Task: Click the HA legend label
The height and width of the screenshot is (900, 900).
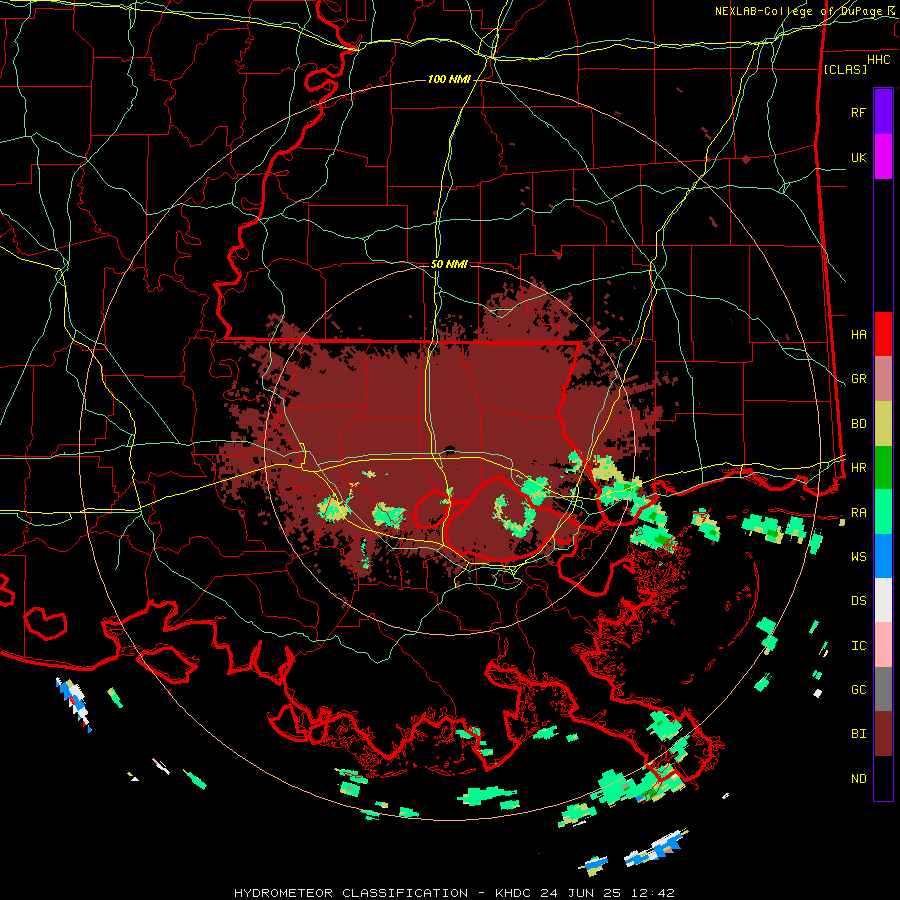Action: pyautogui.click(x=858, y=334)
